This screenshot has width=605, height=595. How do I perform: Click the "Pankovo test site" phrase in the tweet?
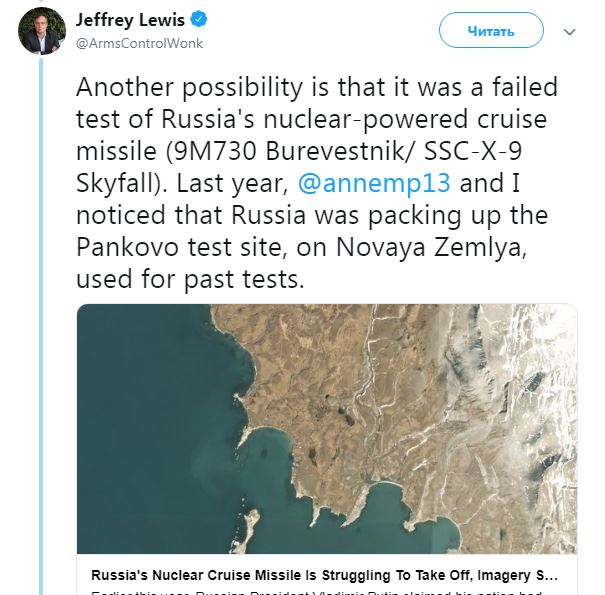tap(182, 247)
